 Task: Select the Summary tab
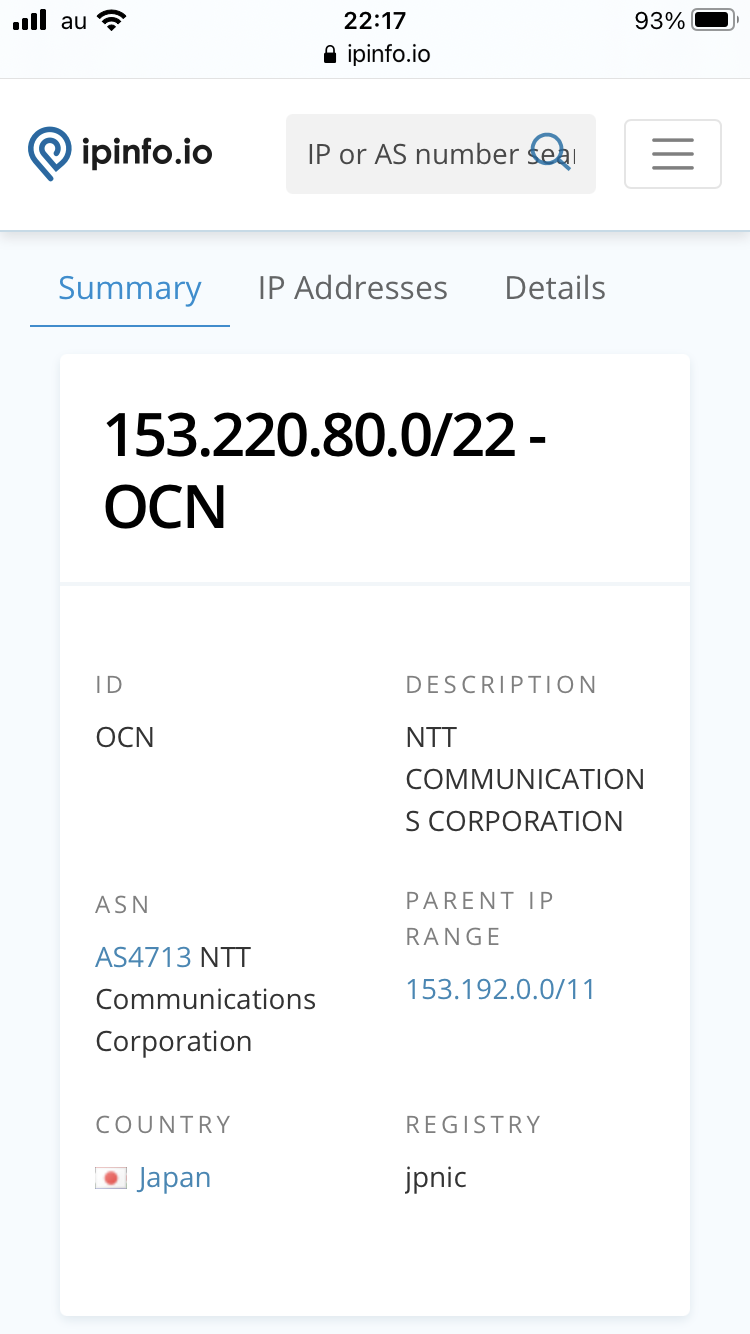(130, 288)
